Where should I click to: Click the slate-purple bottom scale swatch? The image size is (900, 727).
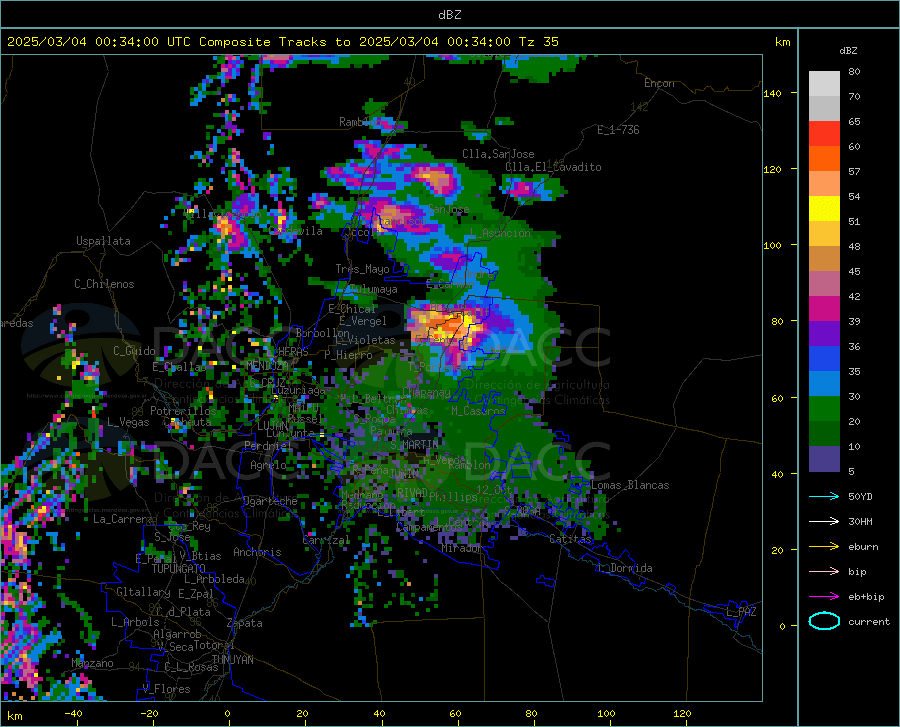point(824,459)
